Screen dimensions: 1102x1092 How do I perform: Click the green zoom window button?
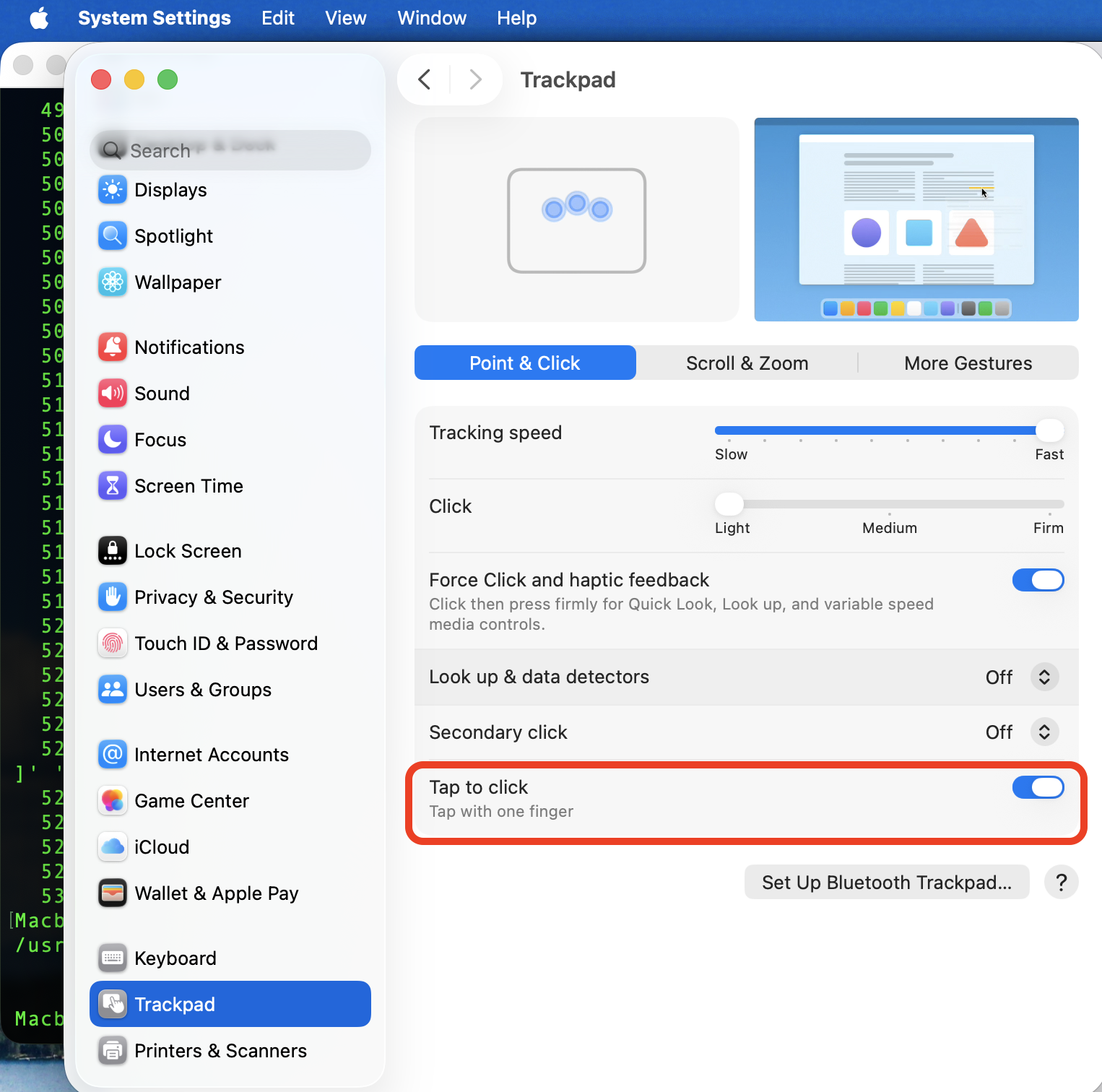point(168,79)
